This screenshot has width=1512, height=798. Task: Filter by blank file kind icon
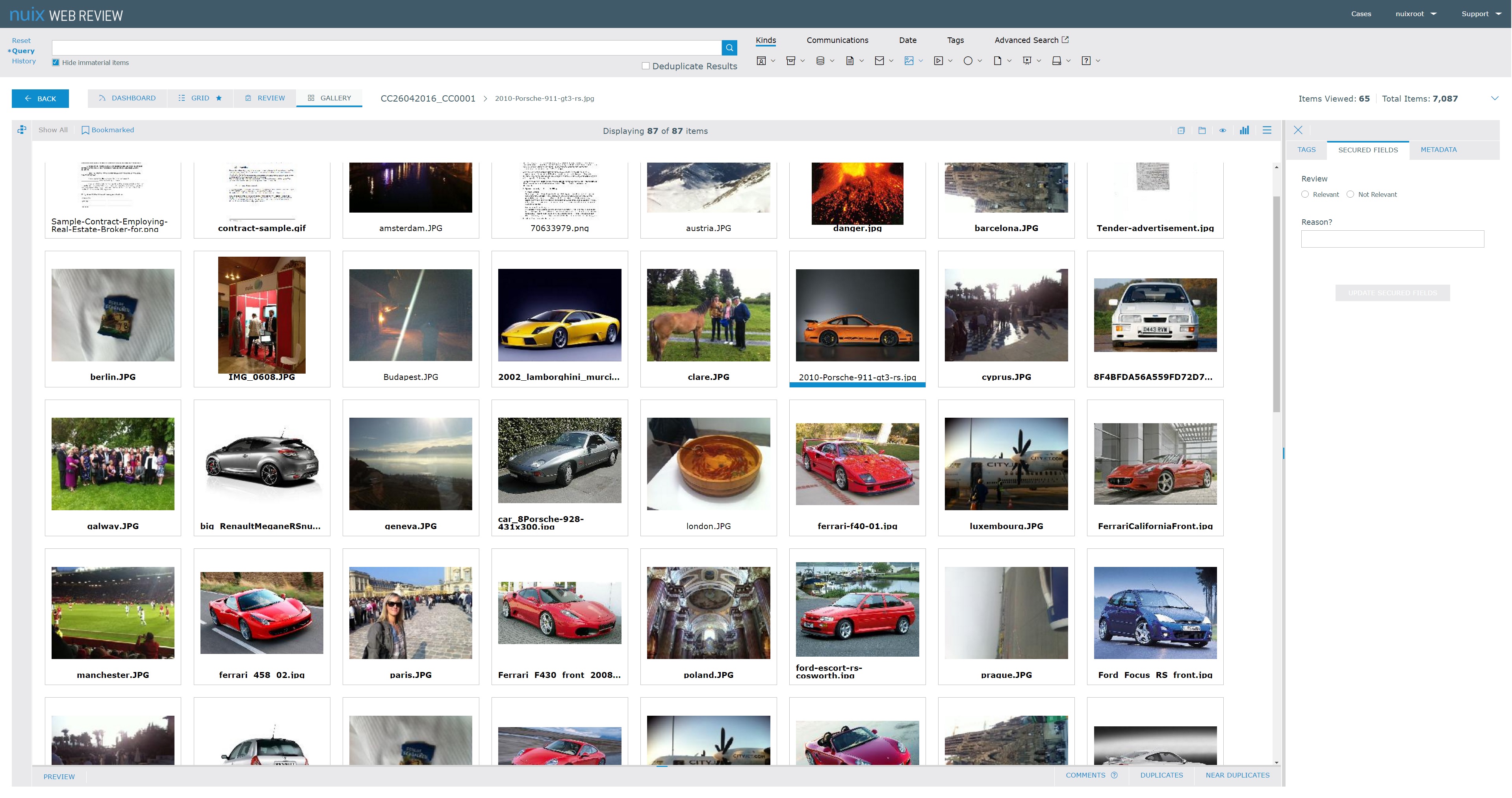(997, 61)
